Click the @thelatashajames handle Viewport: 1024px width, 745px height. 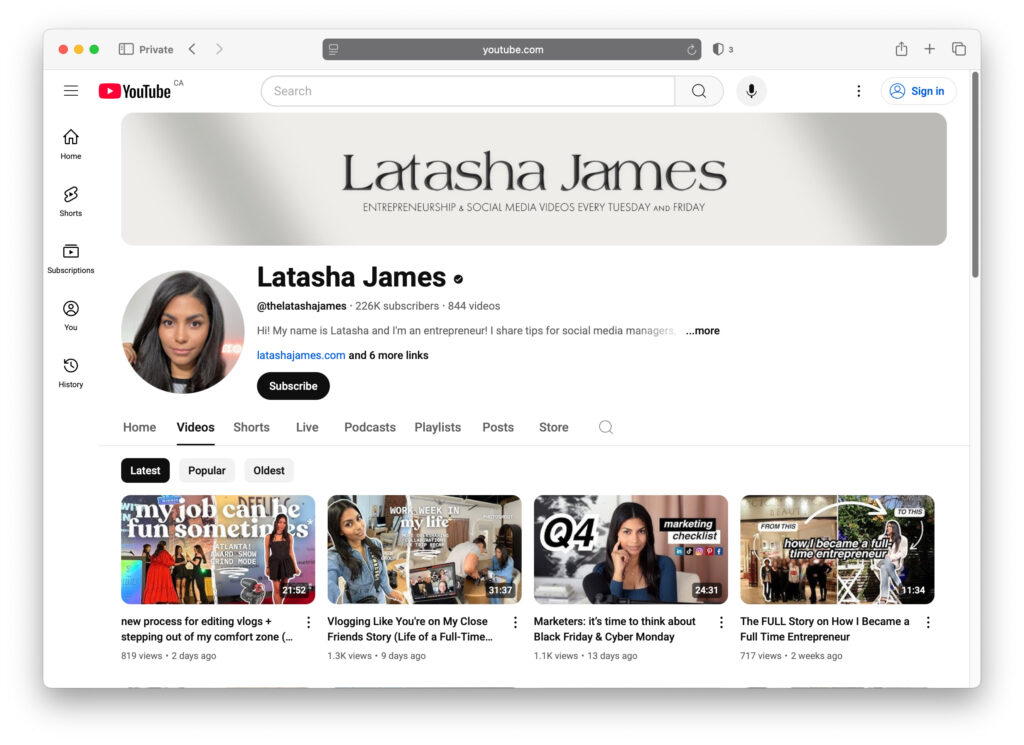(x=302, y=306)
